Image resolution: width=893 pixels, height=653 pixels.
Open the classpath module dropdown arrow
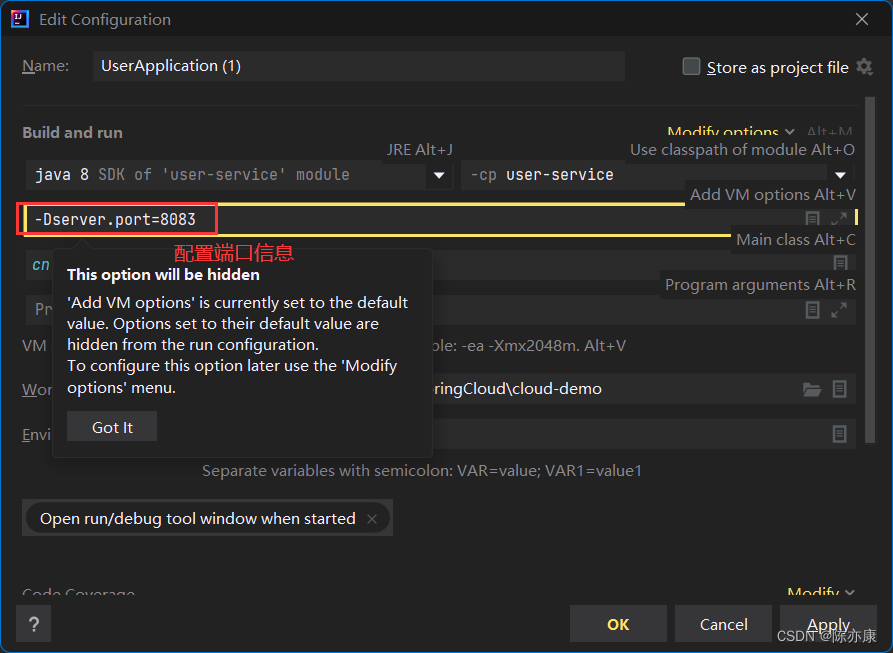[x=840, y=175]
